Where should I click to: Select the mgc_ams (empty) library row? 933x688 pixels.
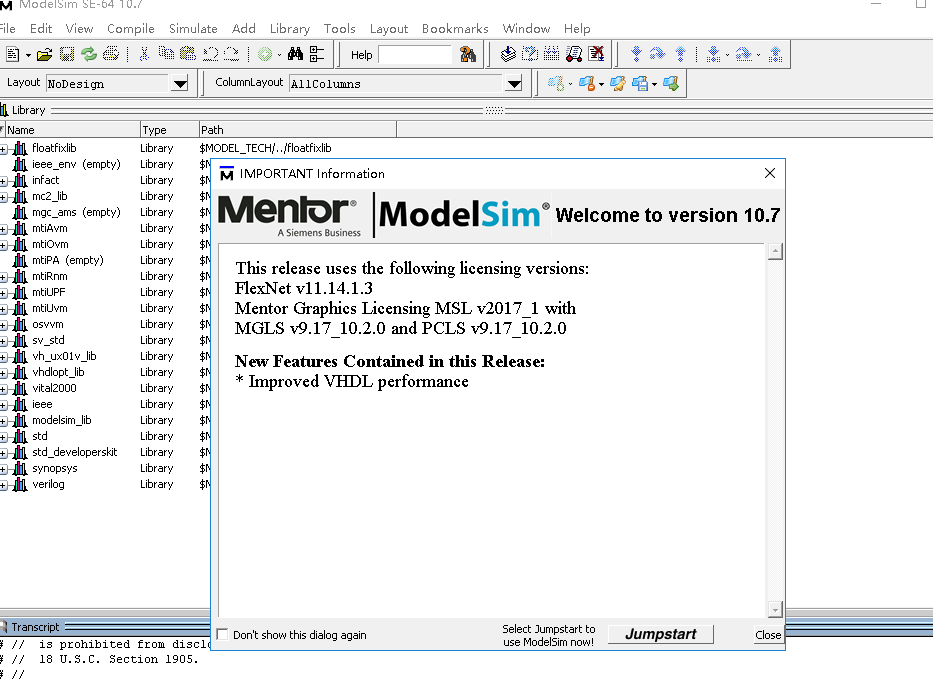pyautogui.click(x=76, y=212)
